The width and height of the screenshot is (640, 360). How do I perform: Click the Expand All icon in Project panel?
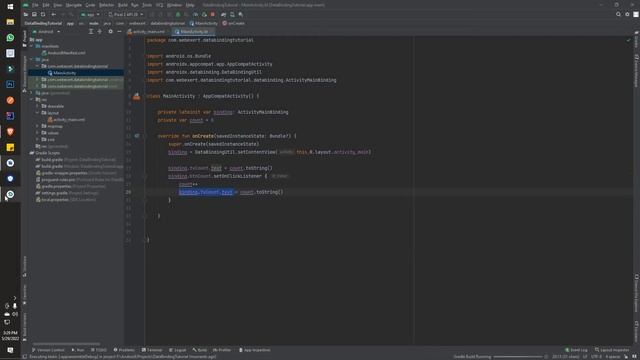(91, 31)
